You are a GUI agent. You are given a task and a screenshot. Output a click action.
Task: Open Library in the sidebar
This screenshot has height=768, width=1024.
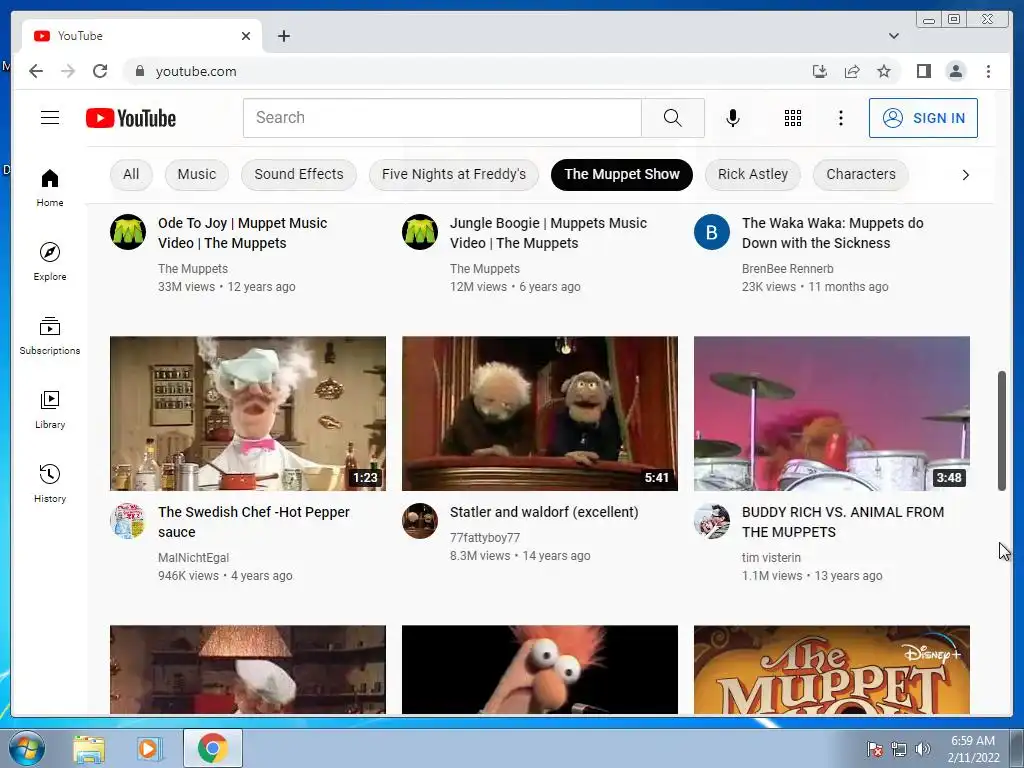[x=50, y=409]
